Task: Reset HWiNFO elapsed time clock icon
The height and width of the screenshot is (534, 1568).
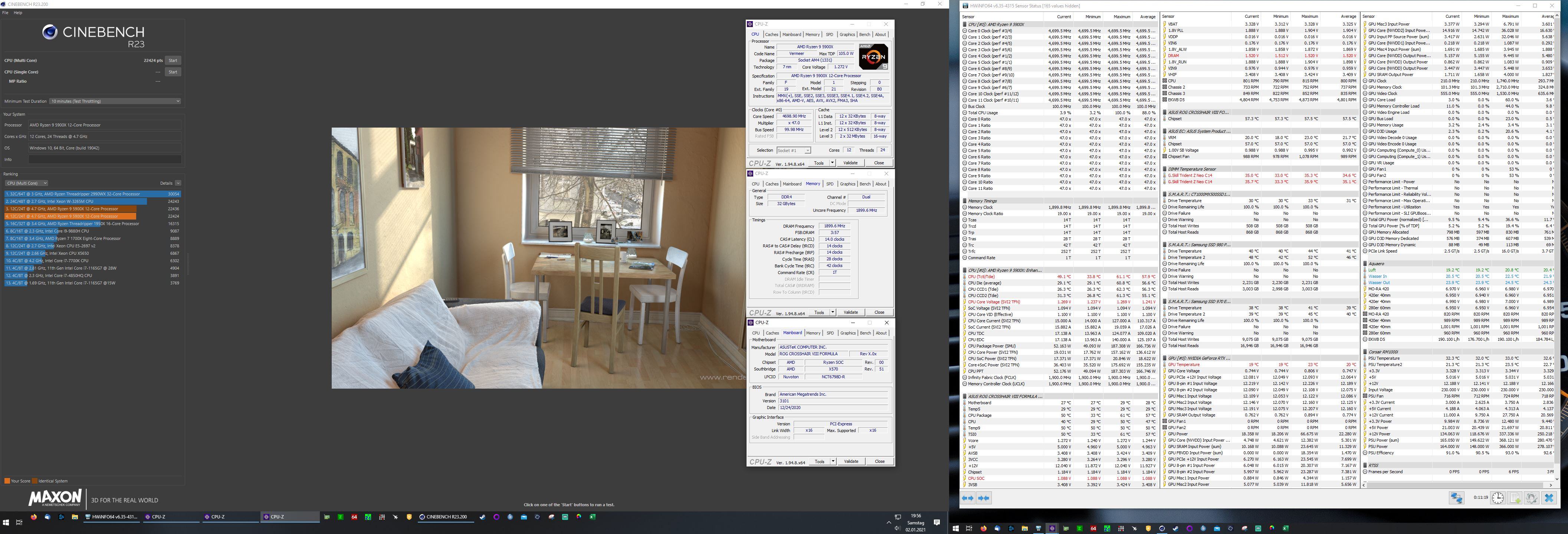Action: click(x=1498, y=498)
